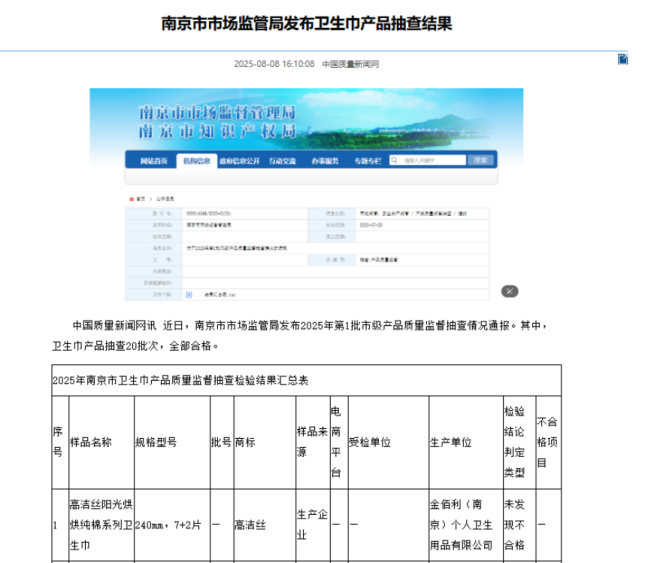Viewport: 645px width, 563px height.
Task: Click the 生产企业 source cell
Action: coord(312,525)
